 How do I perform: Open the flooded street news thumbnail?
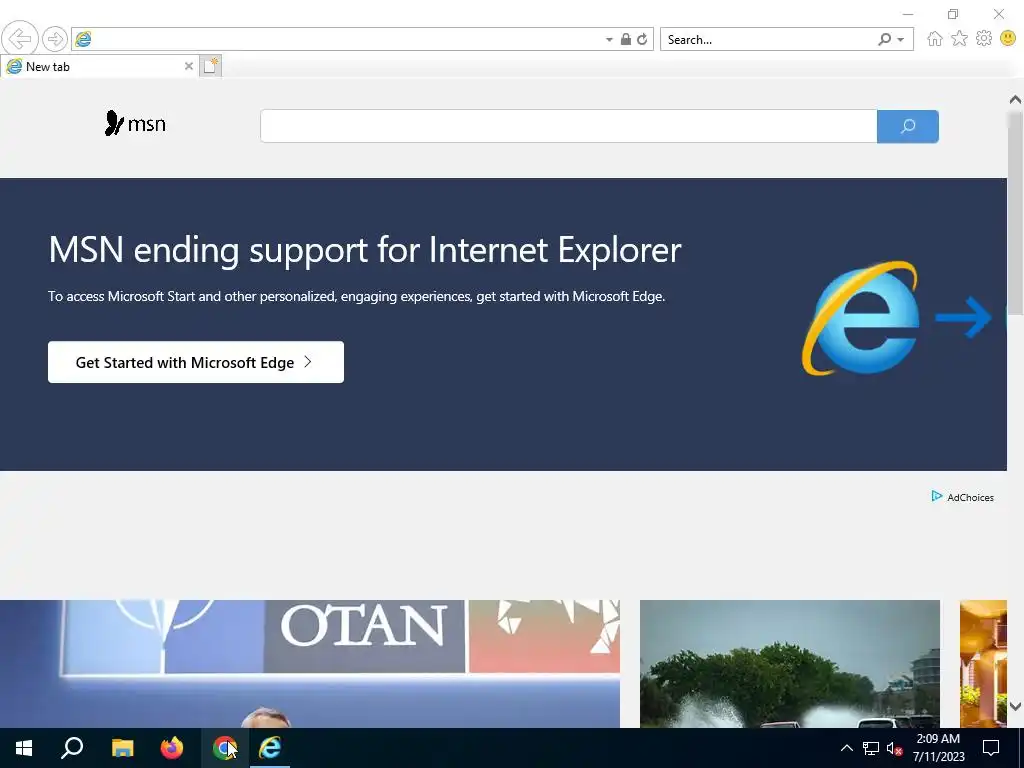[x=790, y=664]
